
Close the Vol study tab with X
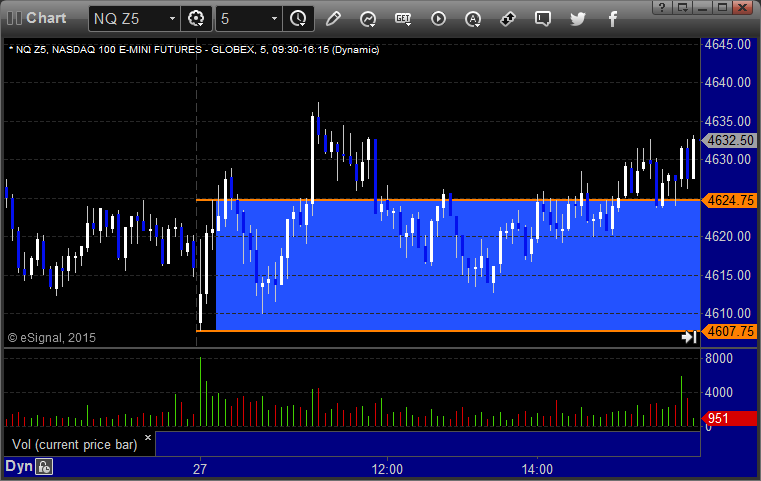click(x=148, y=437)
